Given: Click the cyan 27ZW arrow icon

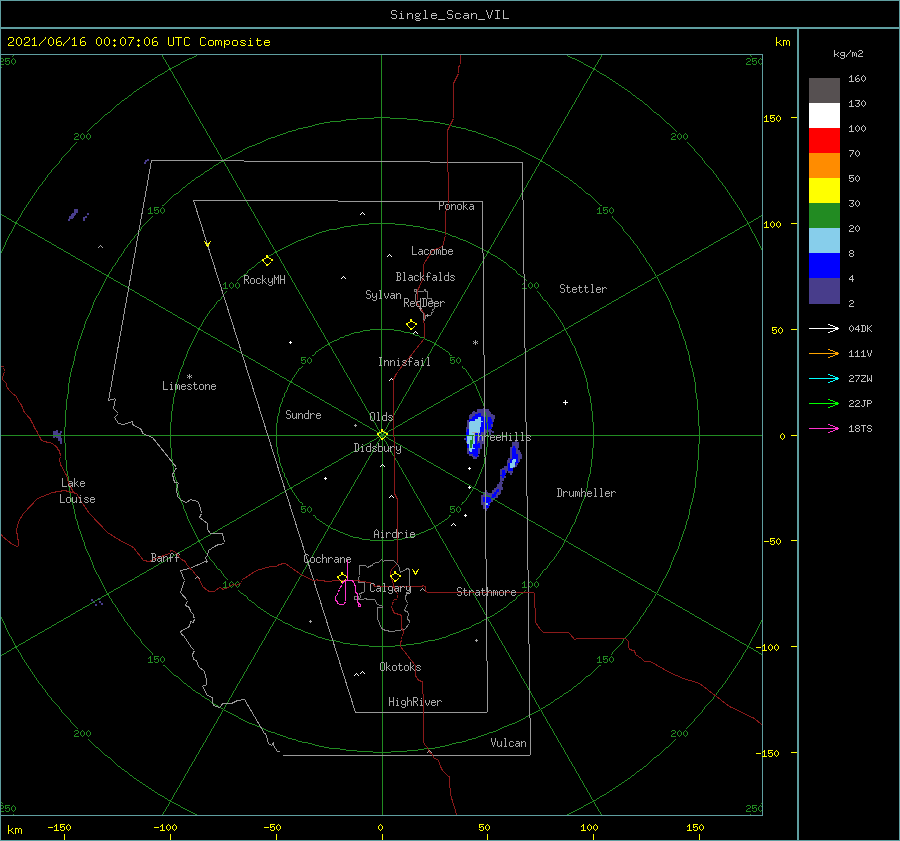Looking at the screenshot, I should 824,378.
